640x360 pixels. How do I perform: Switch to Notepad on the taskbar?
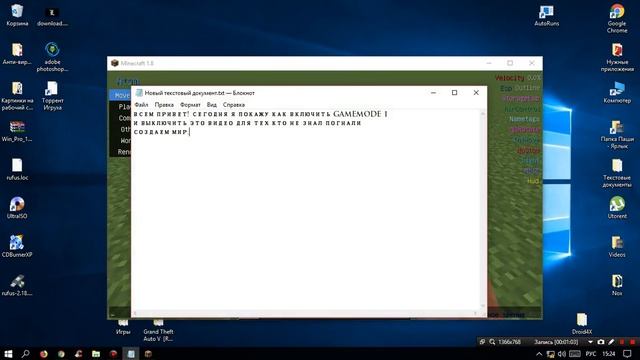pyautogui.click(x=131, y=354)
